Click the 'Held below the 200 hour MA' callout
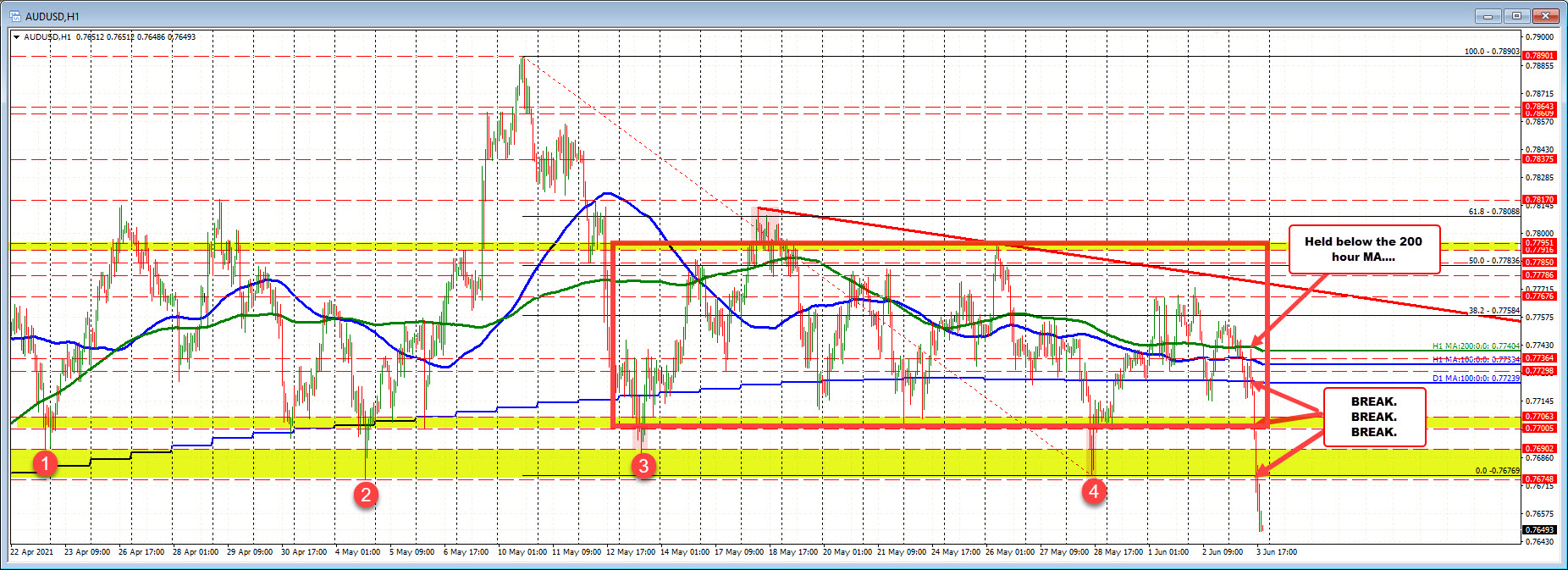This screenshot has height=570, width=1568. tap(1363, 249)
